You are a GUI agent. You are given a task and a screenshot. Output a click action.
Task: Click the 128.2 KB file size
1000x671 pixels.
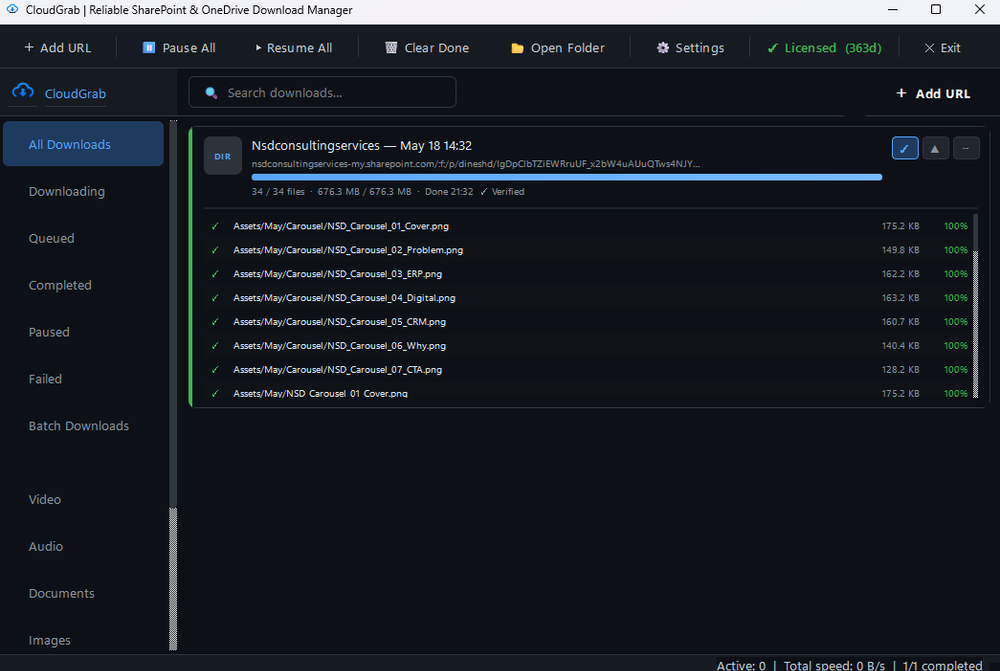click(901, 369)
